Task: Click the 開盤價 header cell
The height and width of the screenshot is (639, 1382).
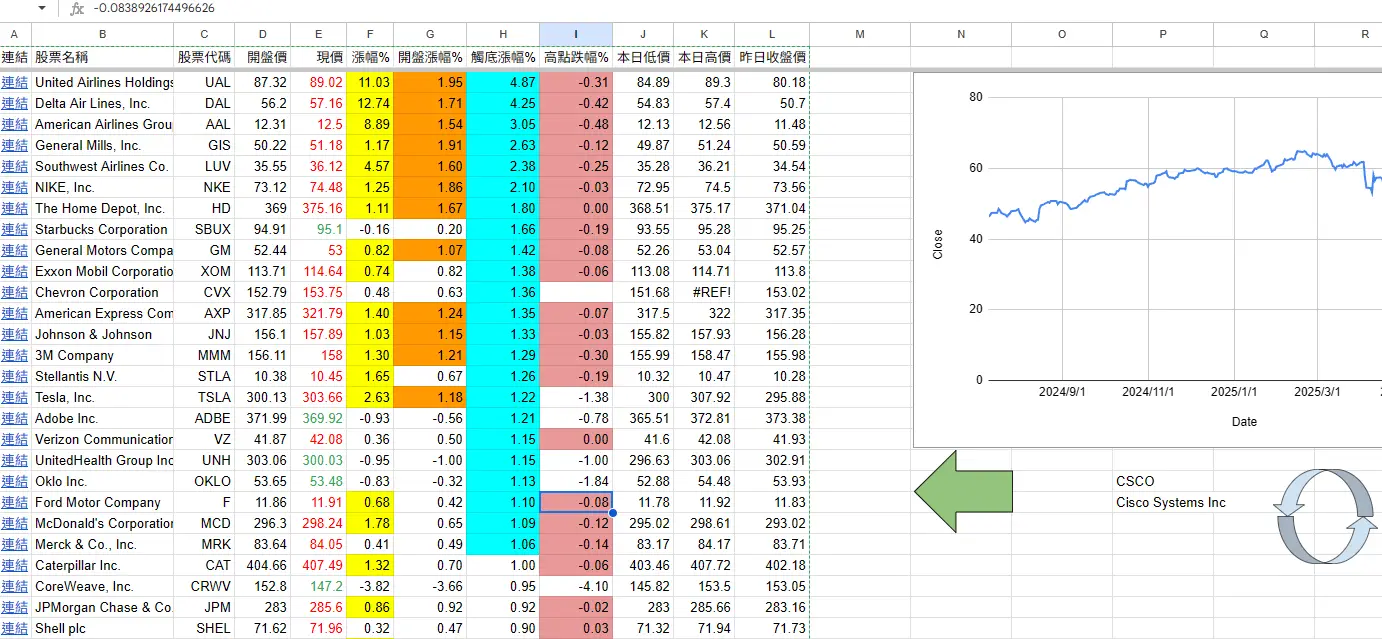Action: coord(263,57)
